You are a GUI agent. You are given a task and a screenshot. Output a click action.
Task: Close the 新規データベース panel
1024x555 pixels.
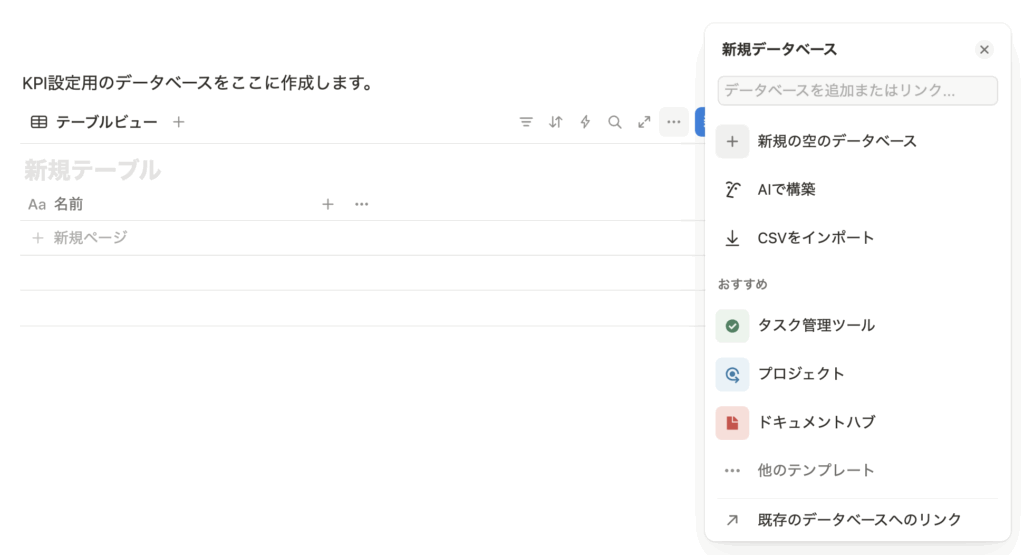984,50
